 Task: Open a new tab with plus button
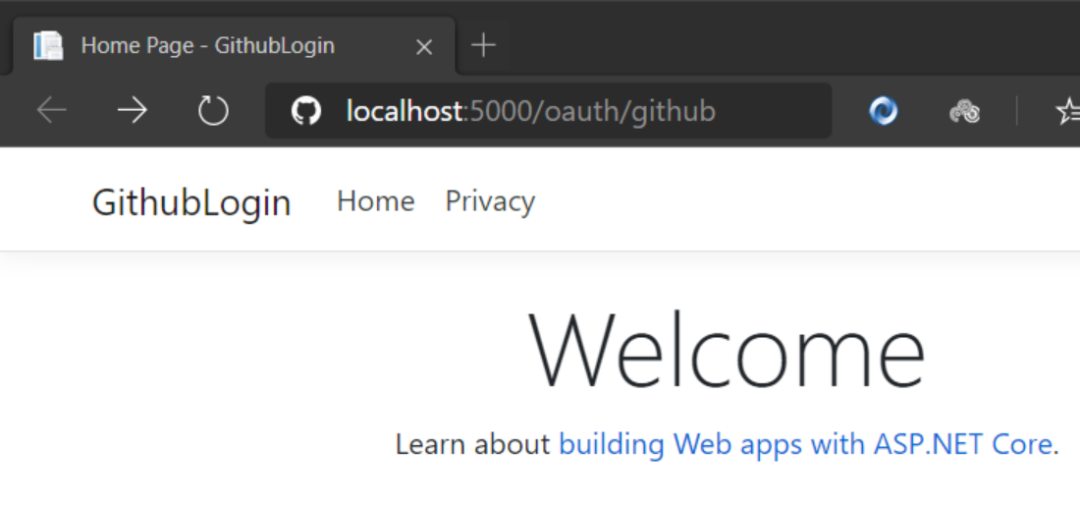[484, 45]
